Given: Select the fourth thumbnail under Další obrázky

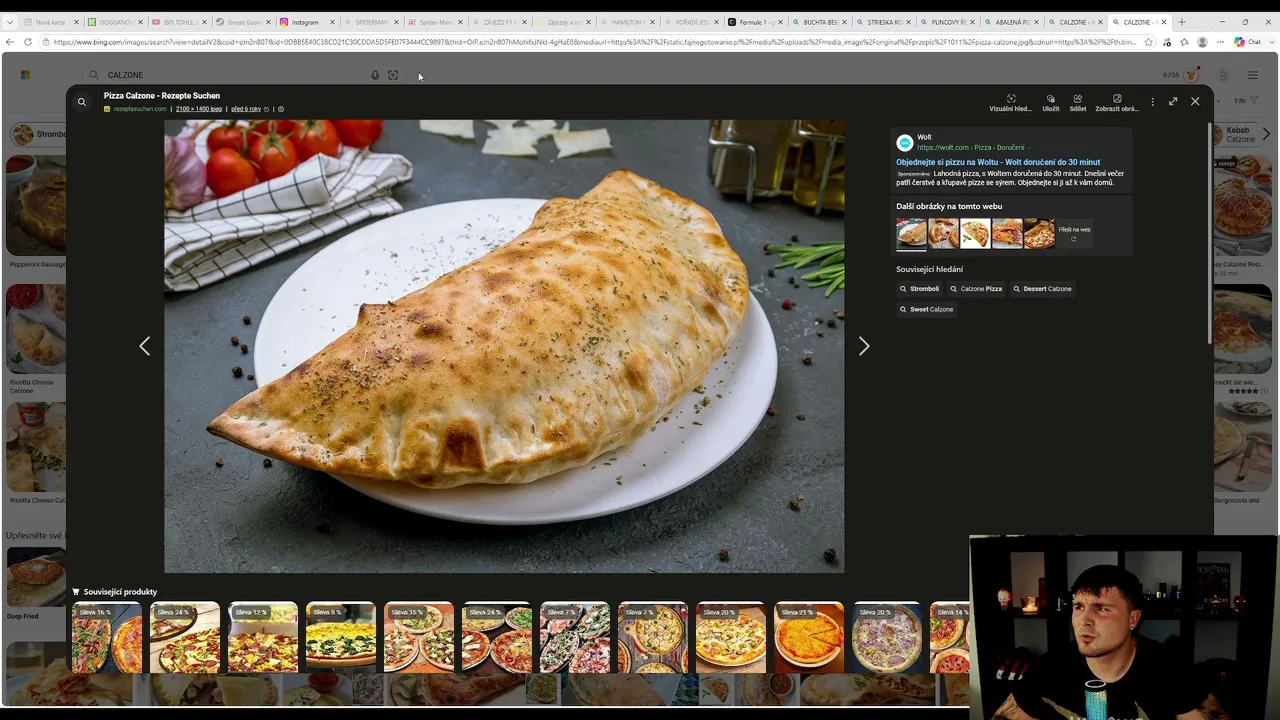Looking at the screenshot, I should pos(1007,233).
